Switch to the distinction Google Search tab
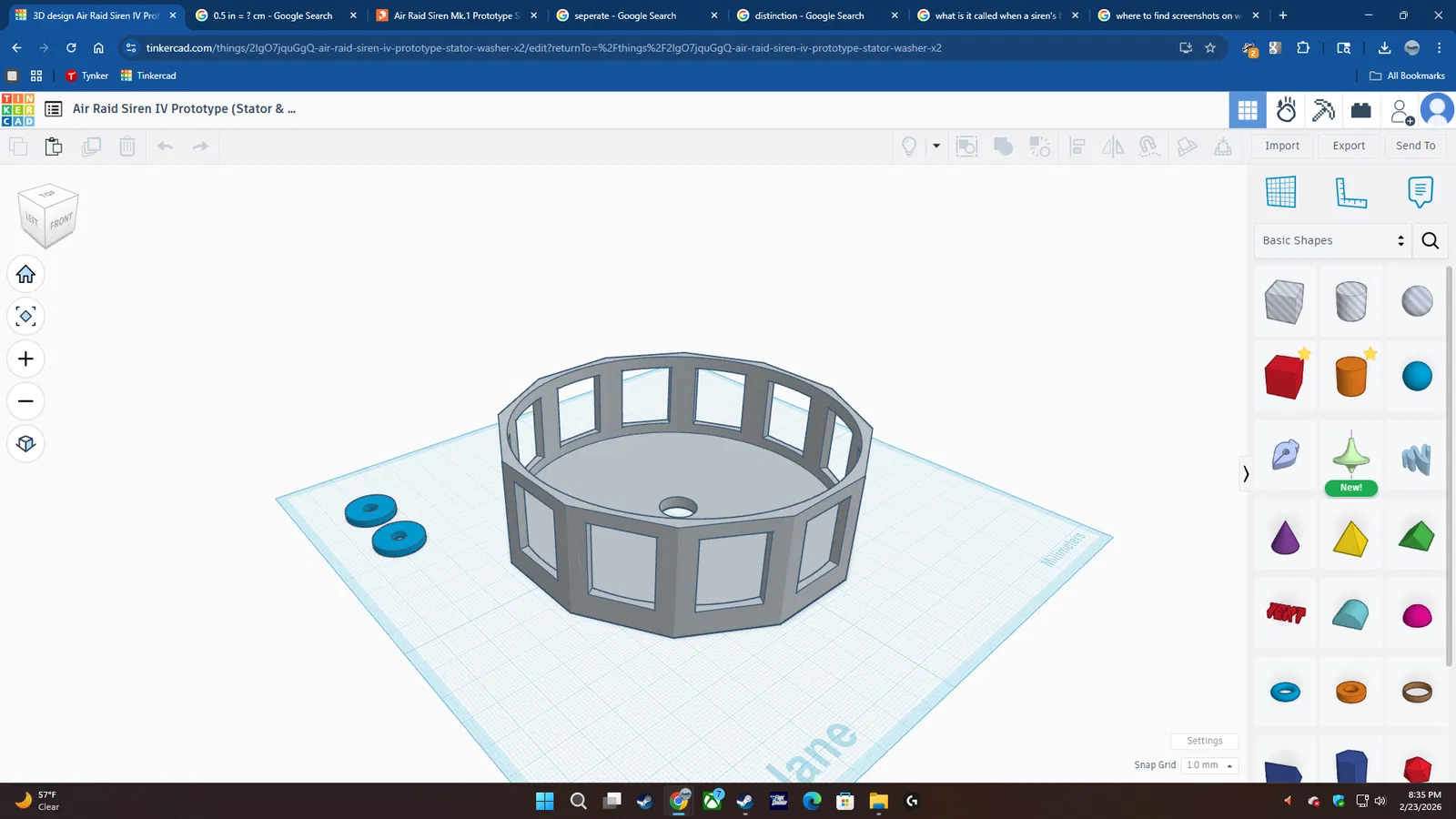The image size is (1456, 819). (808, 15)
